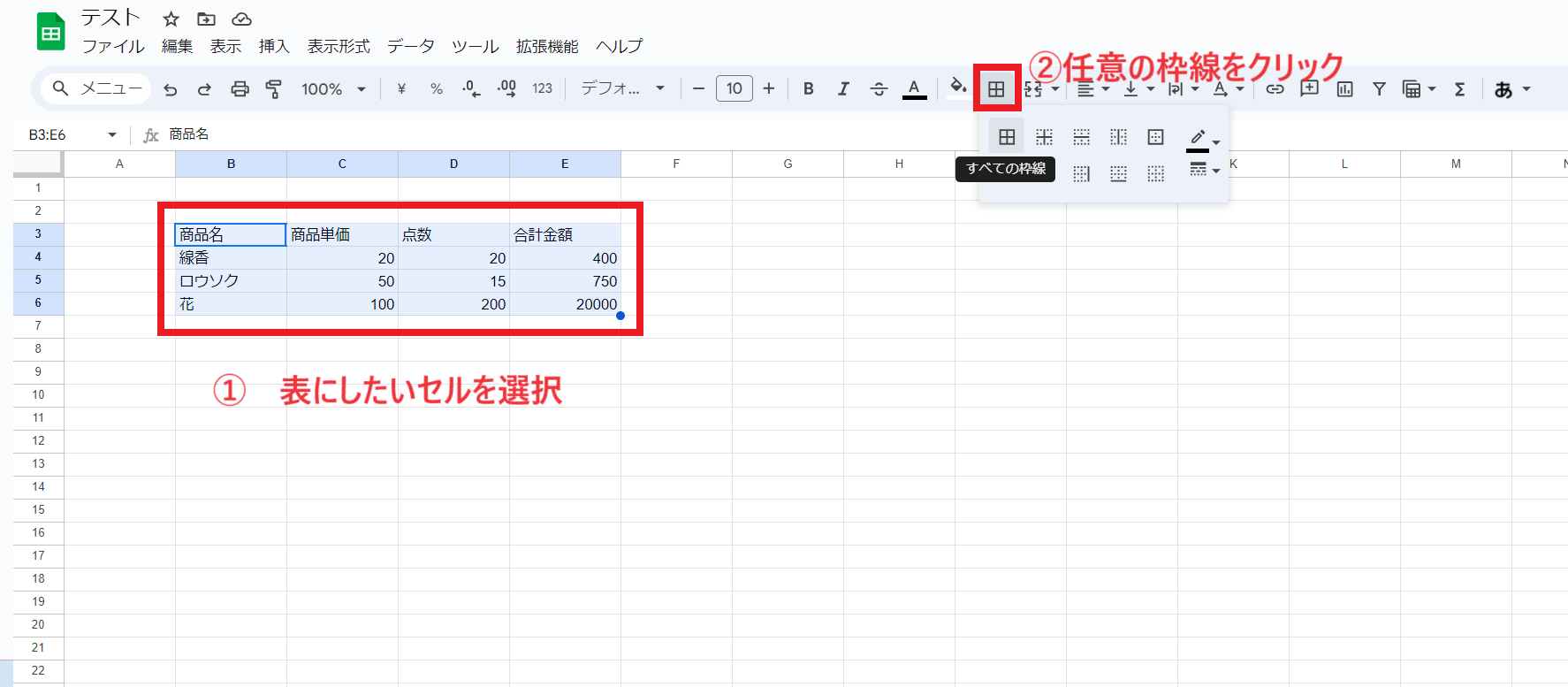Image resolution: width=1568 pixels, height=687 pixels.
Task: Undo the last action
Action: 171,88
